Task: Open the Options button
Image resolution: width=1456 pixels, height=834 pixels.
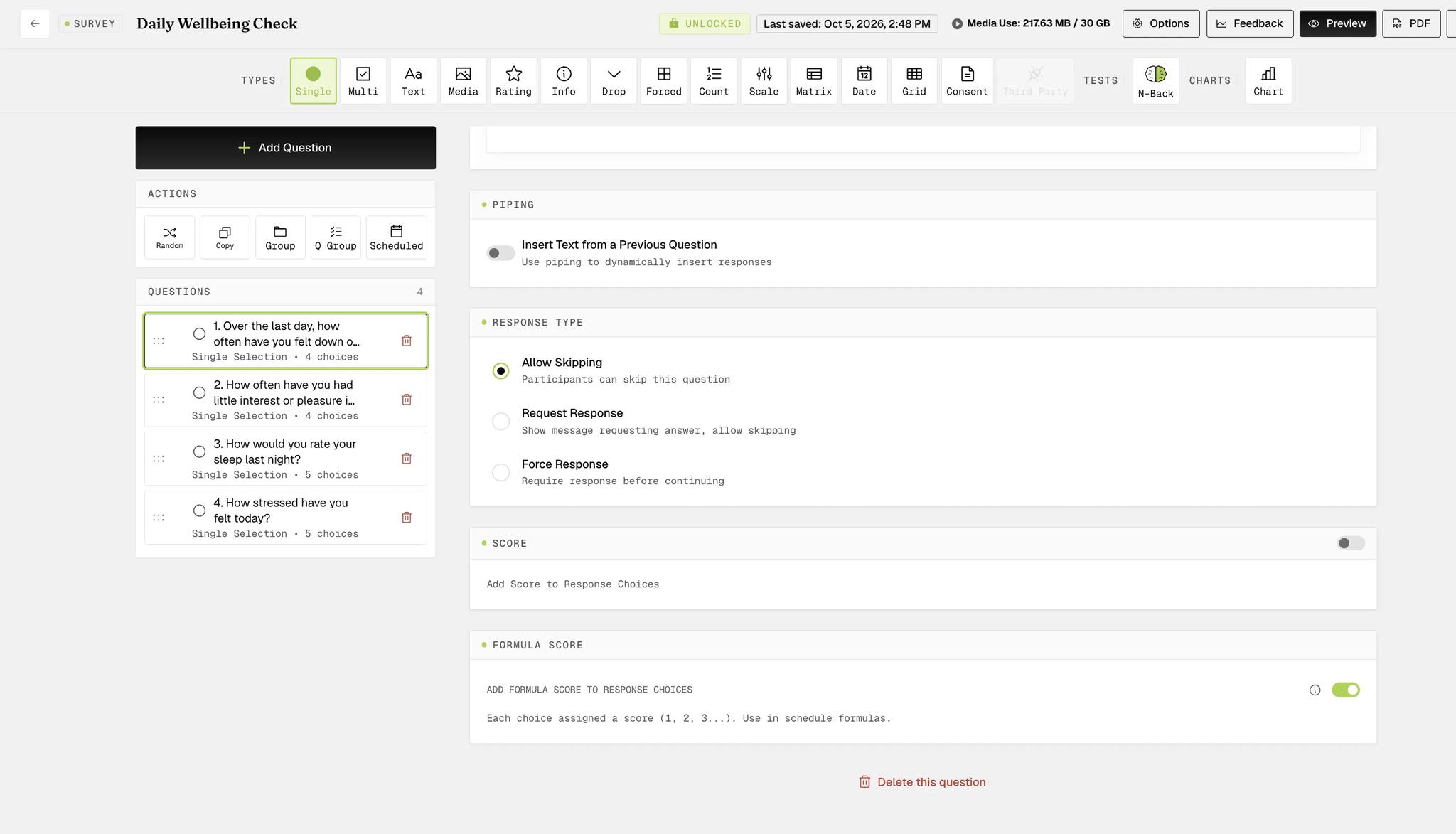Action: pyautogui.click(x=1161, y=23)
